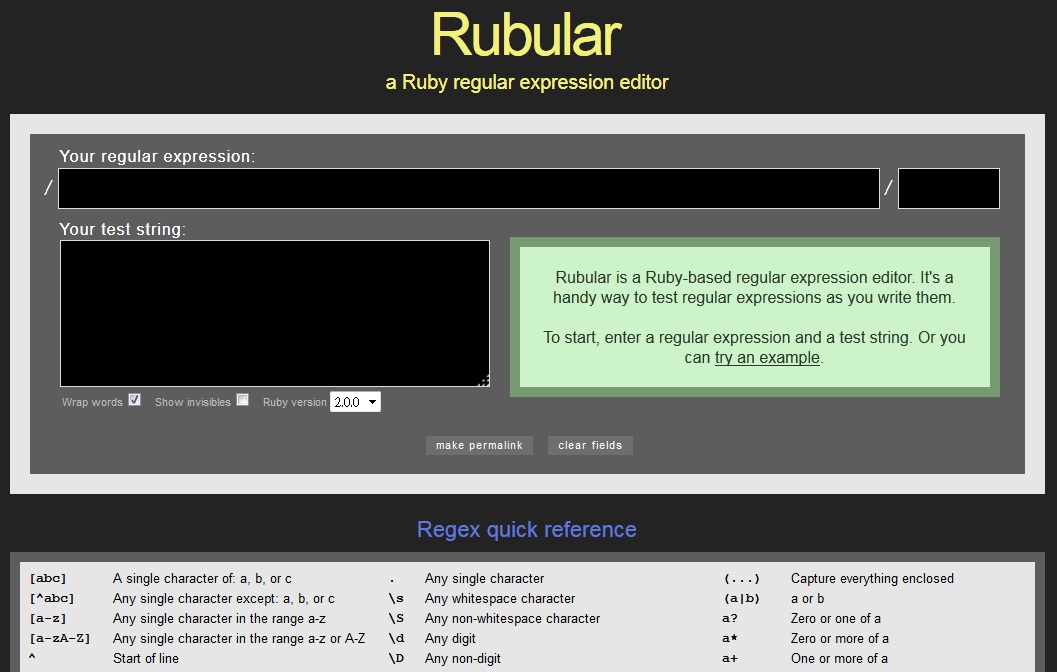
Task: Click the \S non-whitespace reference code
Action: click(396, 619)
